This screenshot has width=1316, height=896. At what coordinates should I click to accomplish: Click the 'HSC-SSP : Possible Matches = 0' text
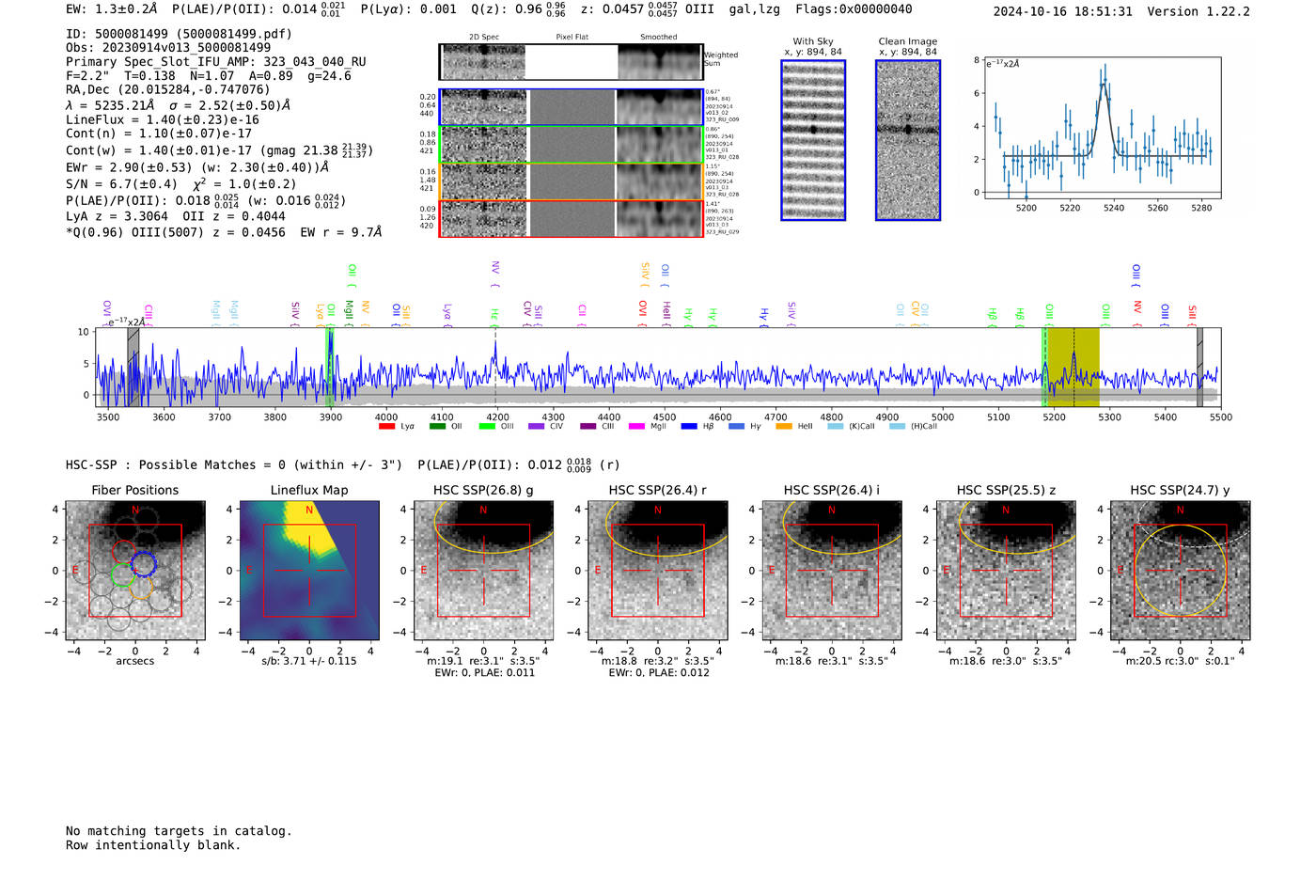point(176,465)
